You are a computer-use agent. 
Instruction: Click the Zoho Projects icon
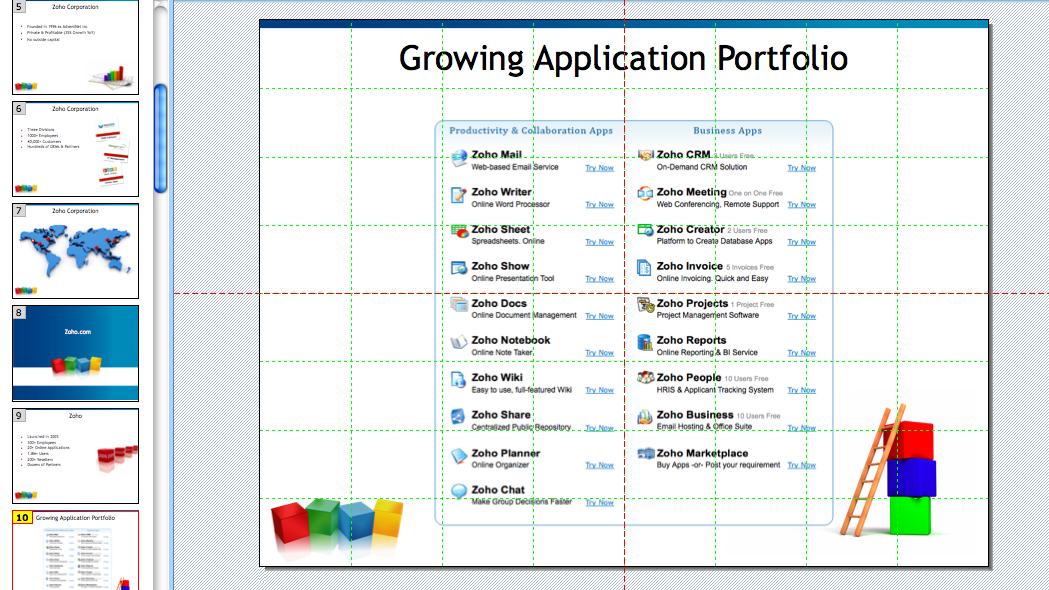point(646,306)
